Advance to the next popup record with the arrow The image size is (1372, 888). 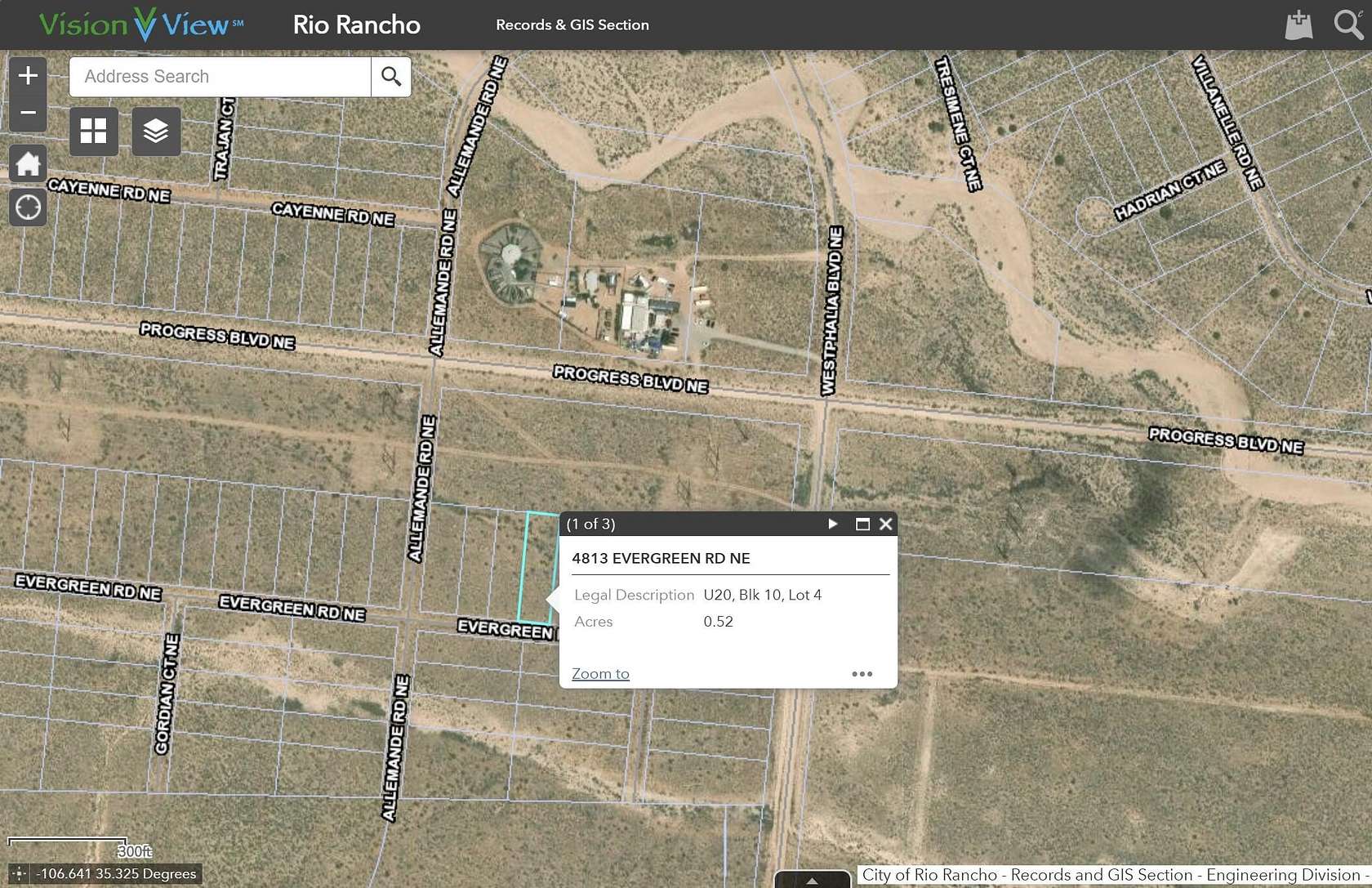[832, 524]
